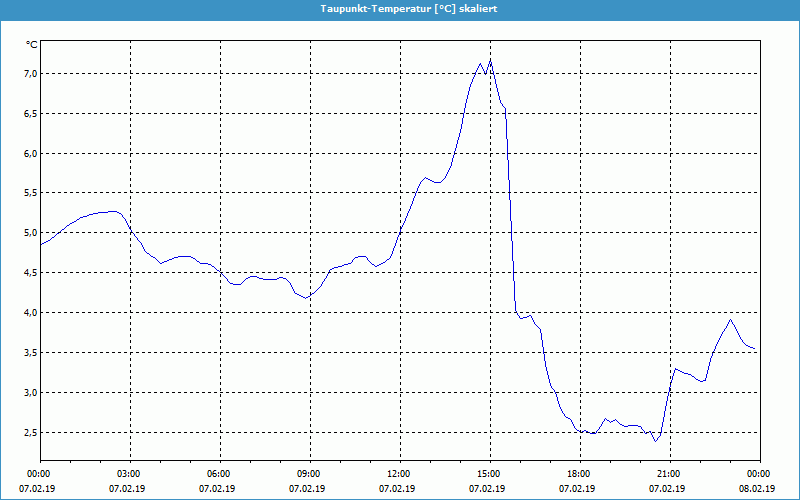Click the 03:00 time label on the x-axis
800x500 pixels.
[x=129, y=474]
